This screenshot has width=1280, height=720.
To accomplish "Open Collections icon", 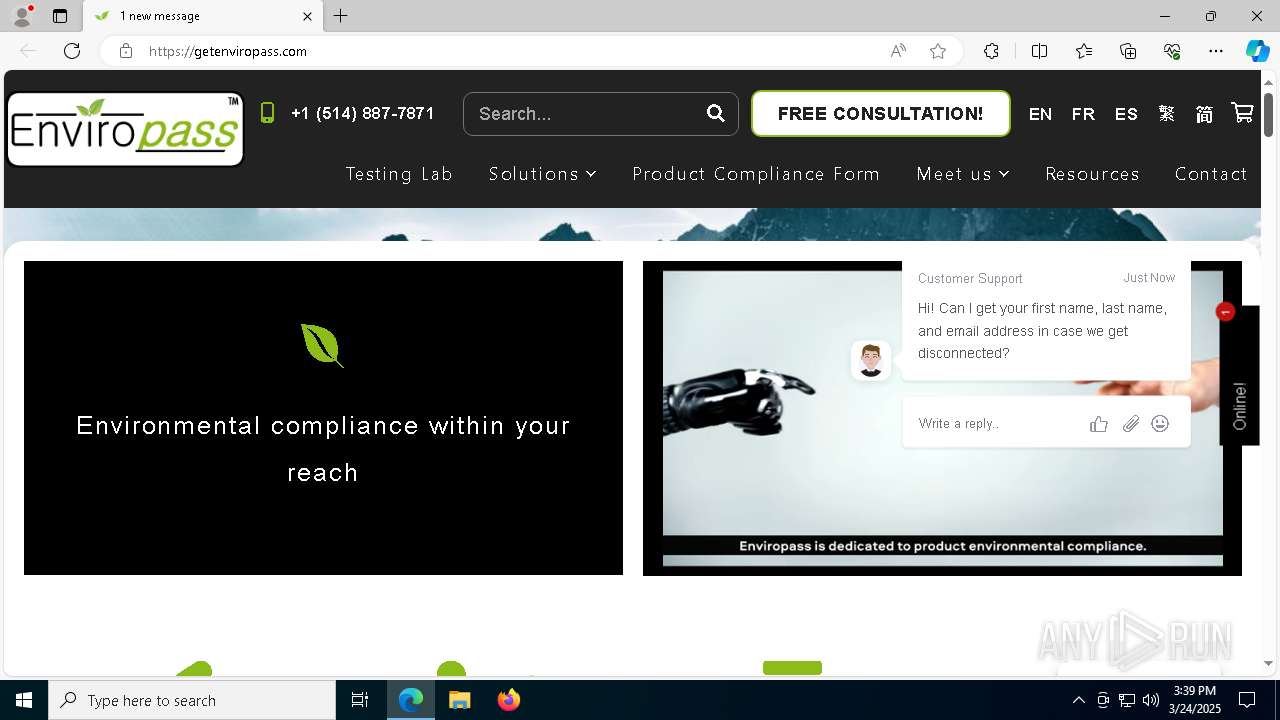I will [x=1128, y=51].
